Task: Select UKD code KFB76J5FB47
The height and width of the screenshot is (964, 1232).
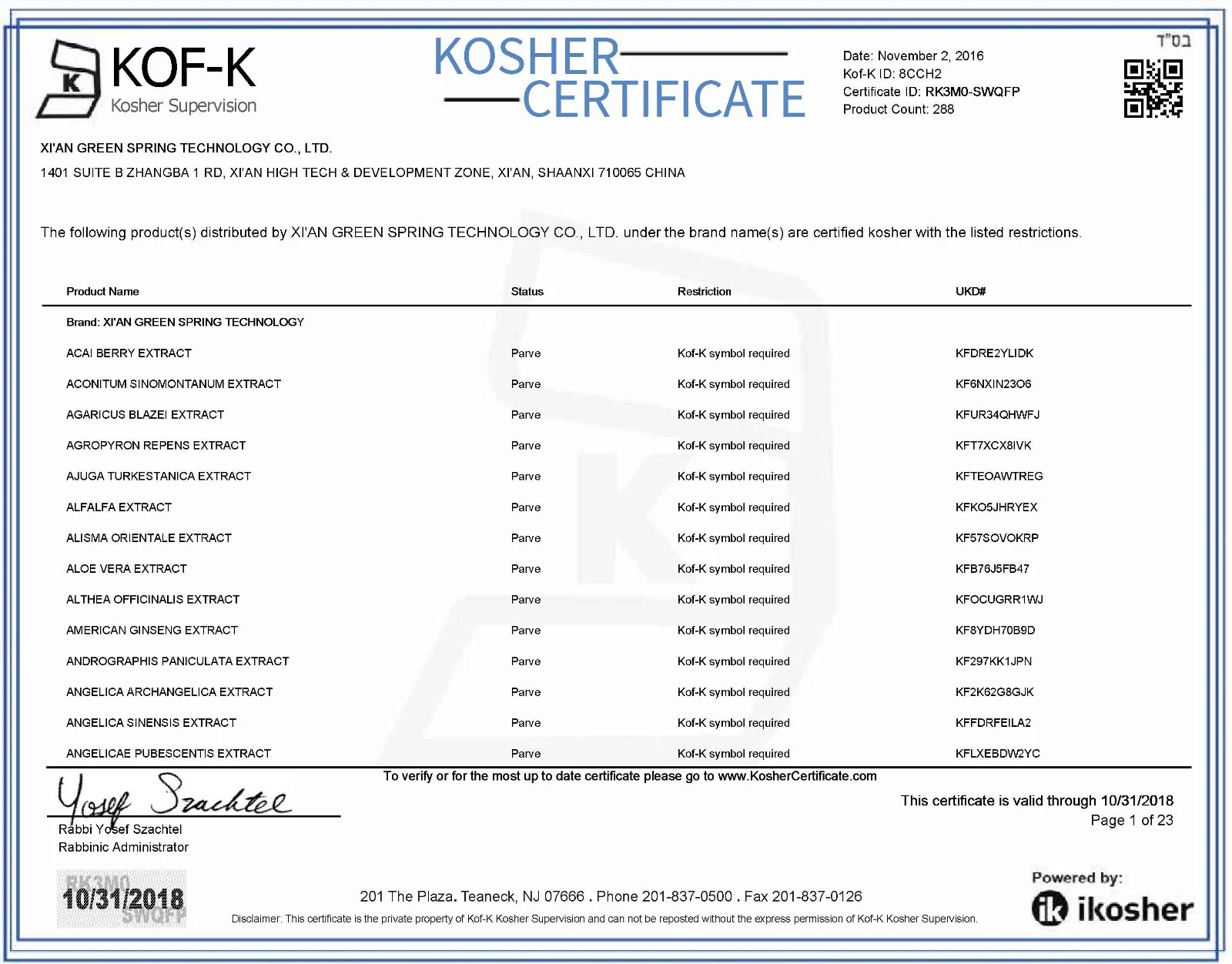Action: [992, 568]
